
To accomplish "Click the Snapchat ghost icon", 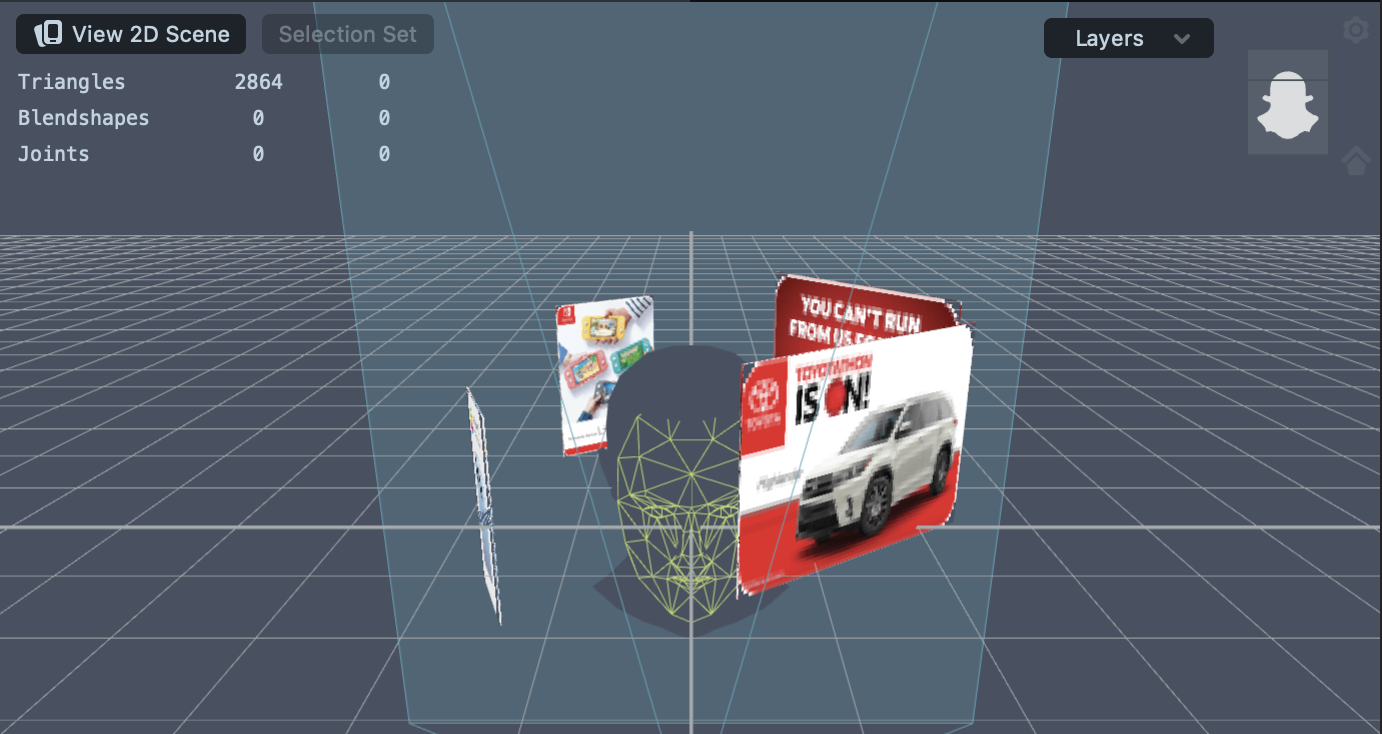I will (1288, 103).
